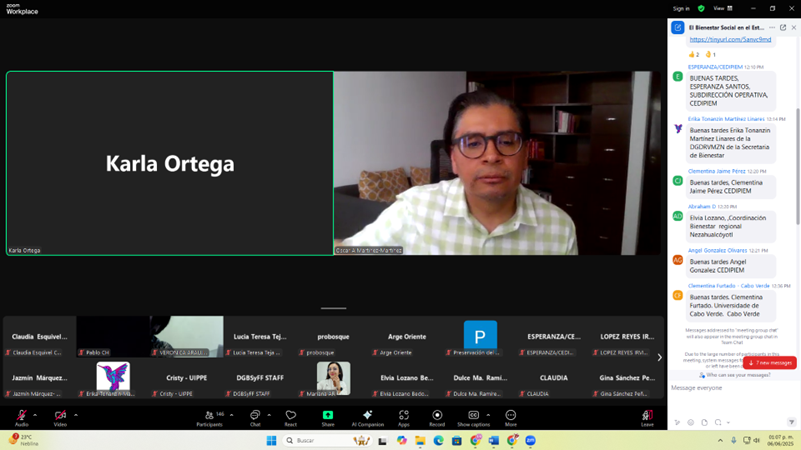Expand the audio options arrow beside Audio
This screenshot has width=801, height=450.
coord(35,415)
